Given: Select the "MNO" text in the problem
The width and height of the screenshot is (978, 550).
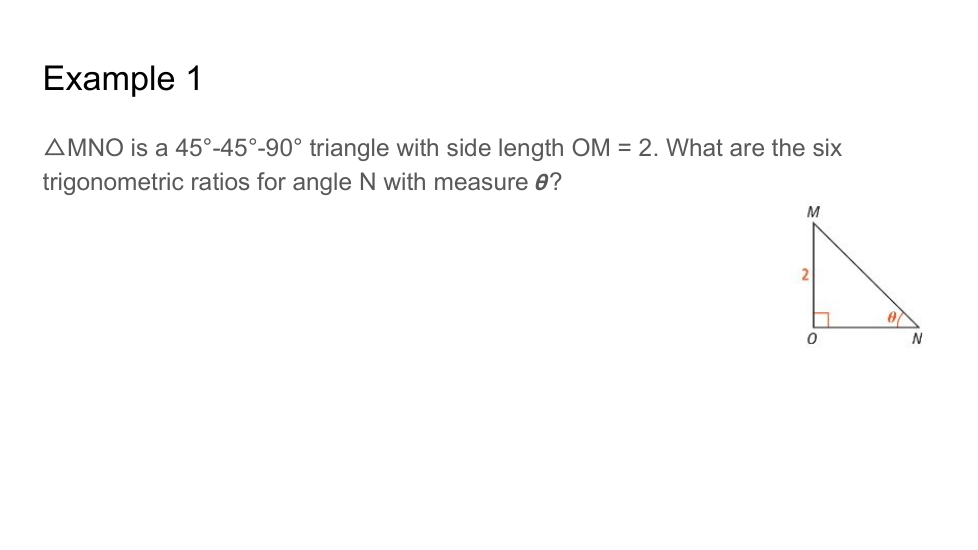Looking at the screenshot, I should pyautogui.click(x=95, y=149).
